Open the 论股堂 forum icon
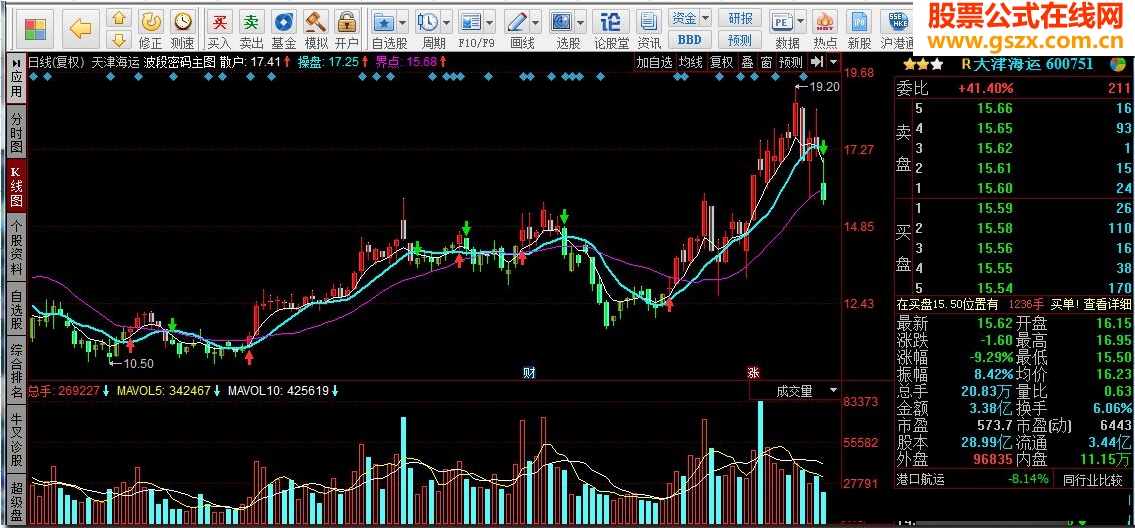 point(612,20)
